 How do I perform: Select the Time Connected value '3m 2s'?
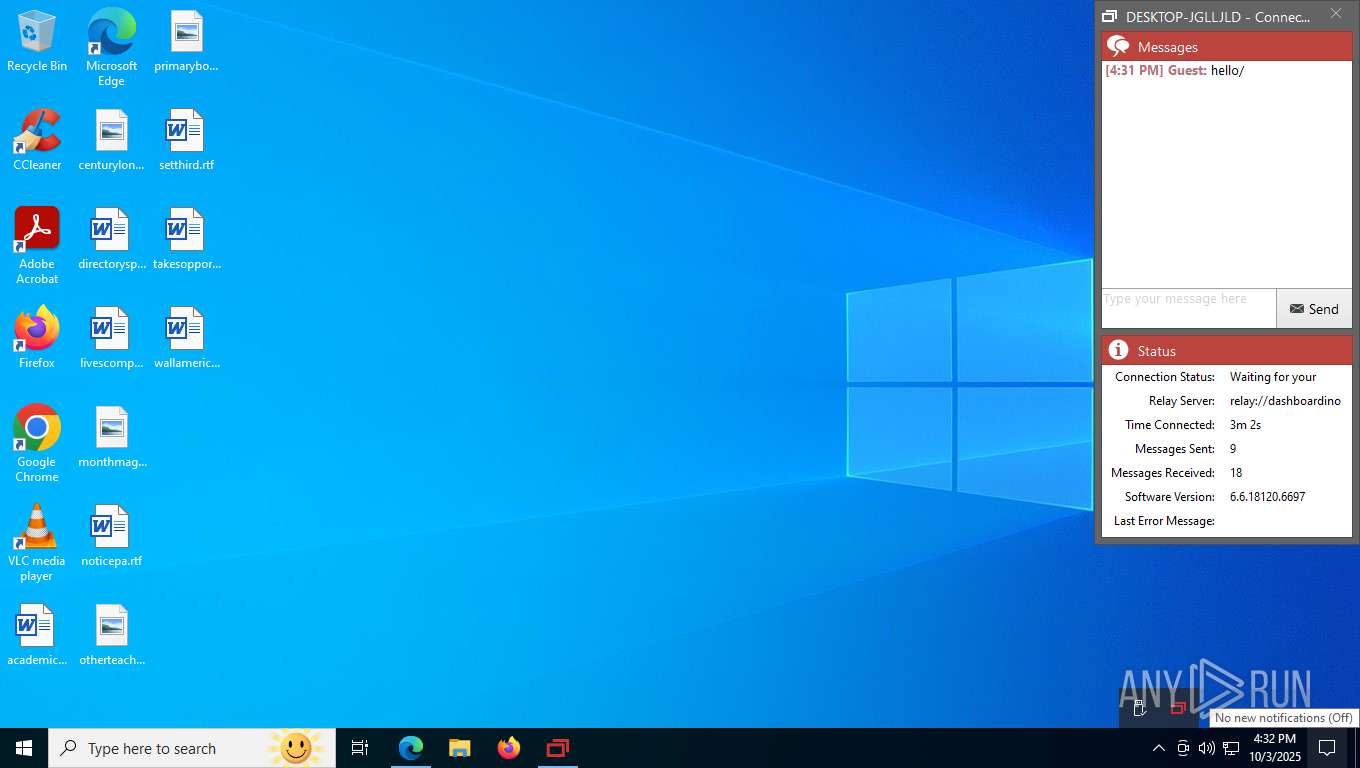(x=1245, y=425)
